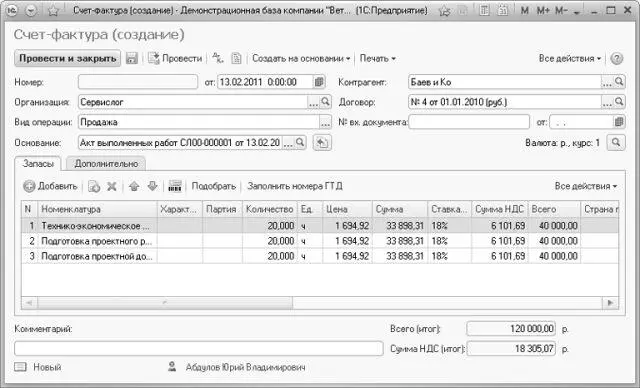Switch to the Запасы tab
640x388 pixels.
pos(38,164)
